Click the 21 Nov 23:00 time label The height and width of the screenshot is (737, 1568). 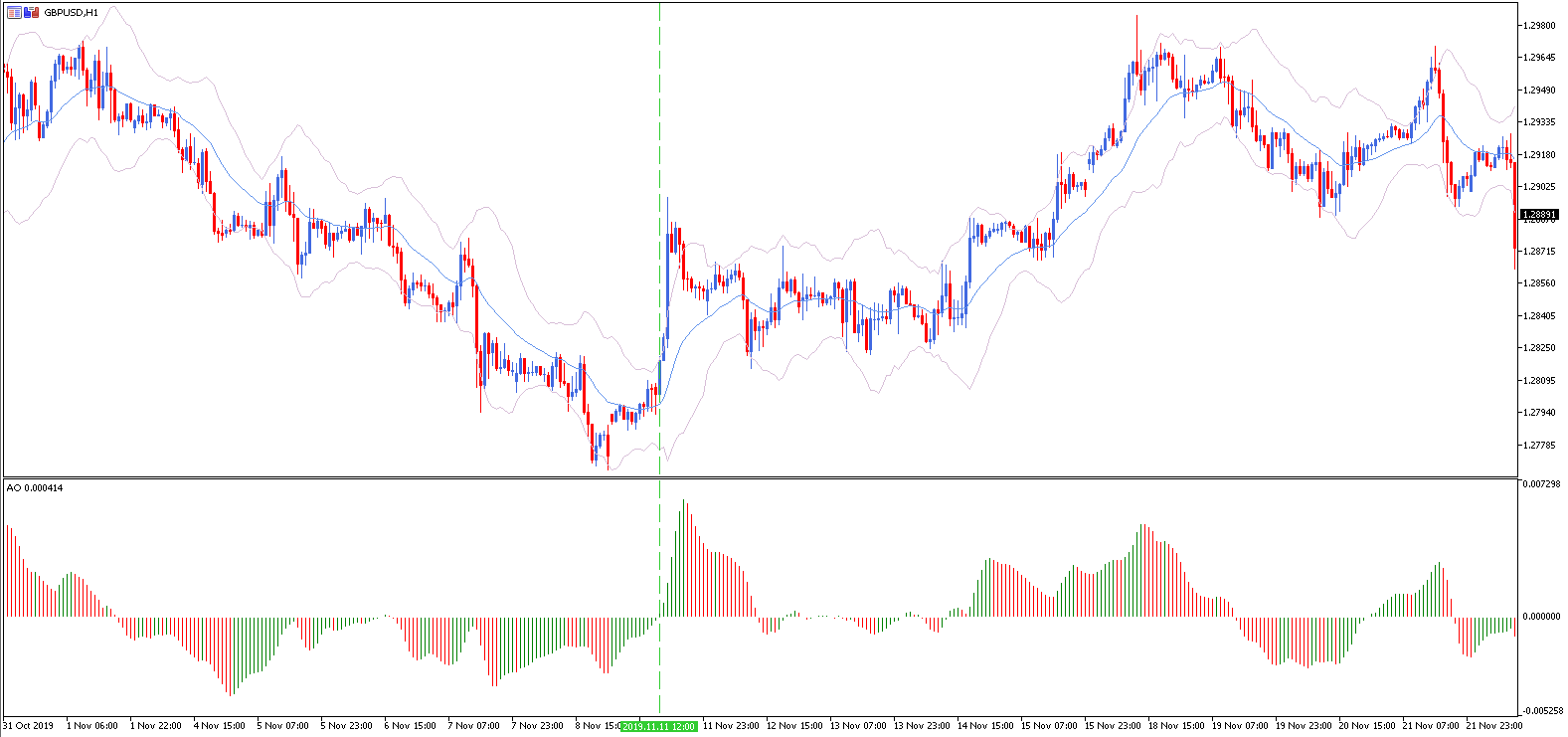tap(1494, 726)
